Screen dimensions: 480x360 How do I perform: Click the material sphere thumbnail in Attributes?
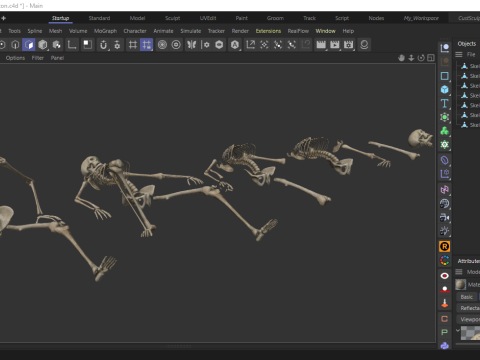click(x=461, y=285)
